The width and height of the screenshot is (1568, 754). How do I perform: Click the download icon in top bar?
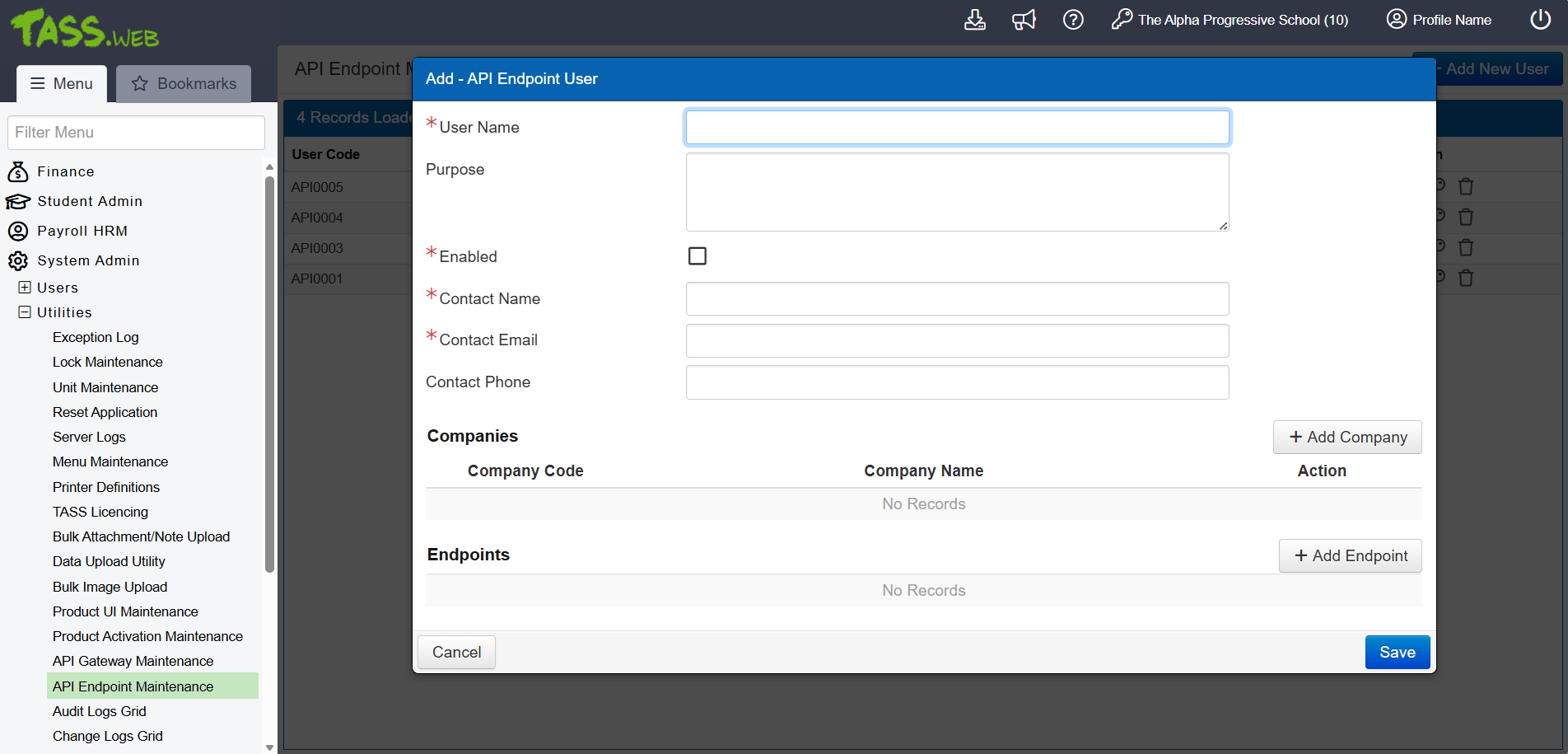[x=974, y=20]
